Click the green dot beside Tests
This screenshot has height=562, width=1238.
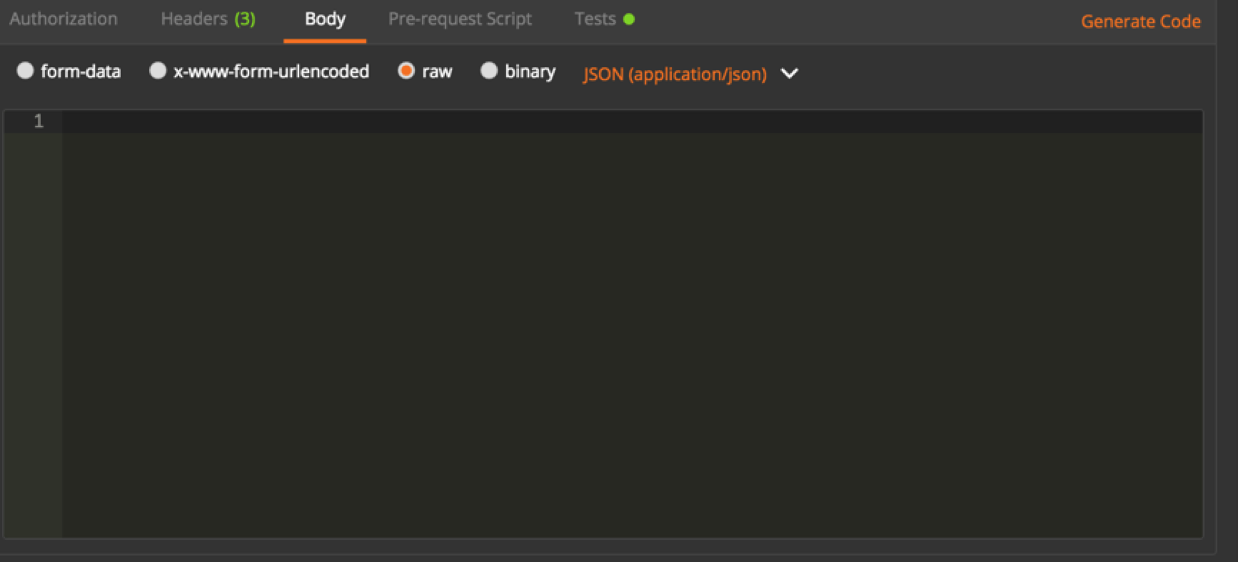(x=629, y=19)
